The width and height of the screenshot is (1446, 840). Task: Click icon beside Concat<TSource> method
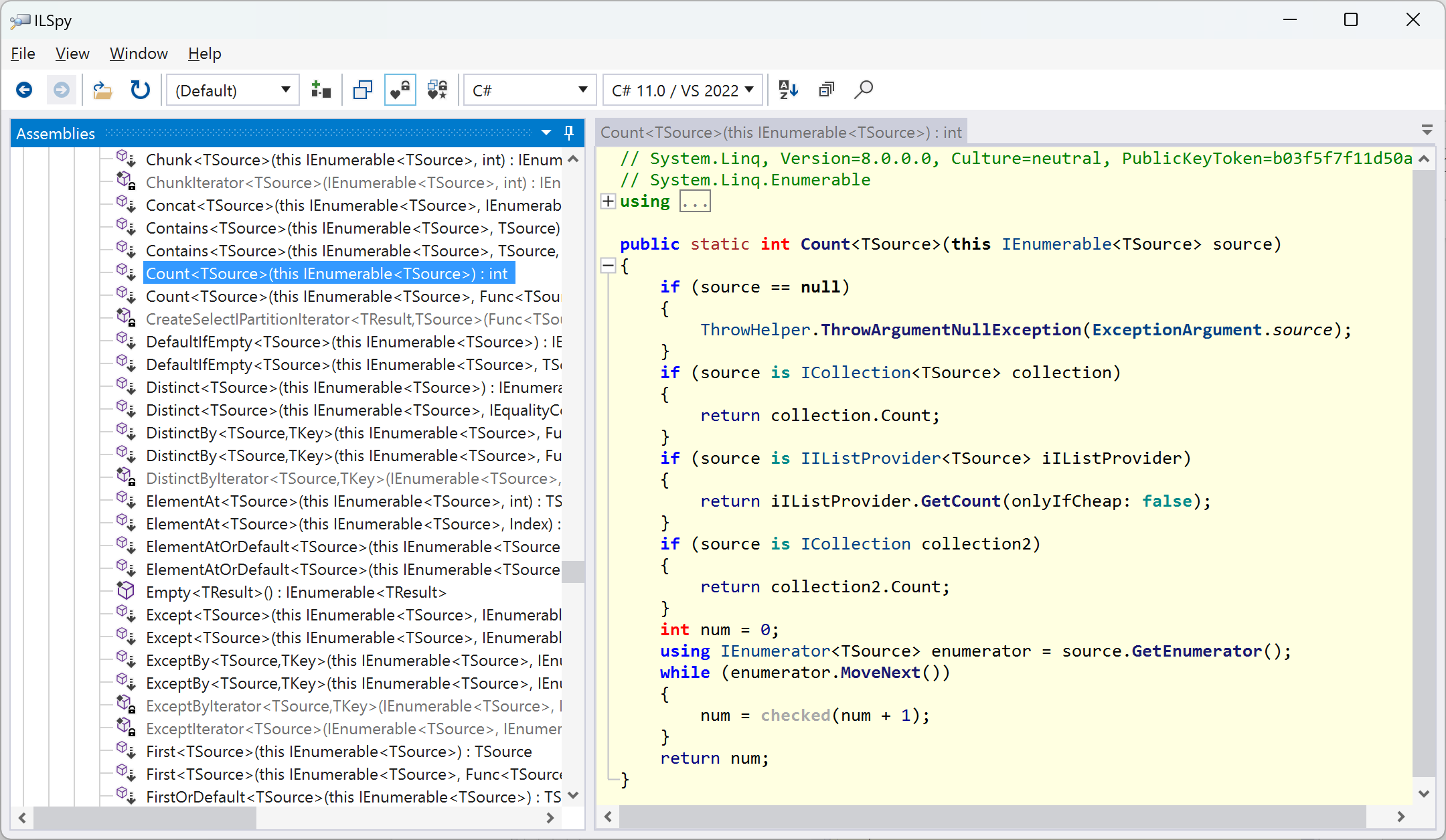tap(126, 204)
